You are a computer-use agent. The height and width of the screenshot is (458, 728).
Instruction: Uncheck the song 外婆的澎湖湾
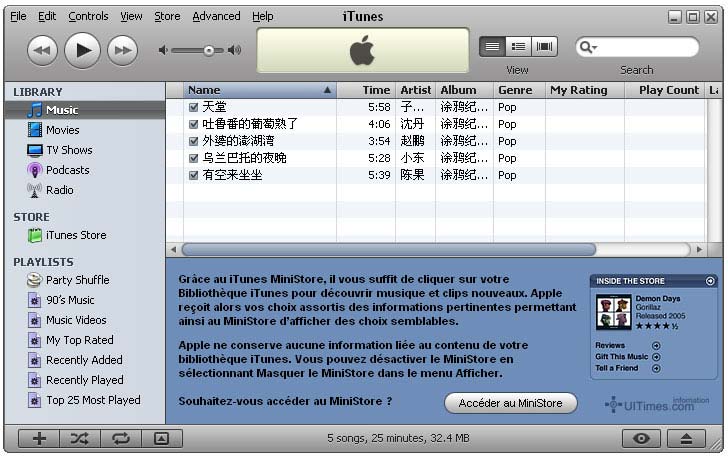[194, 141]
